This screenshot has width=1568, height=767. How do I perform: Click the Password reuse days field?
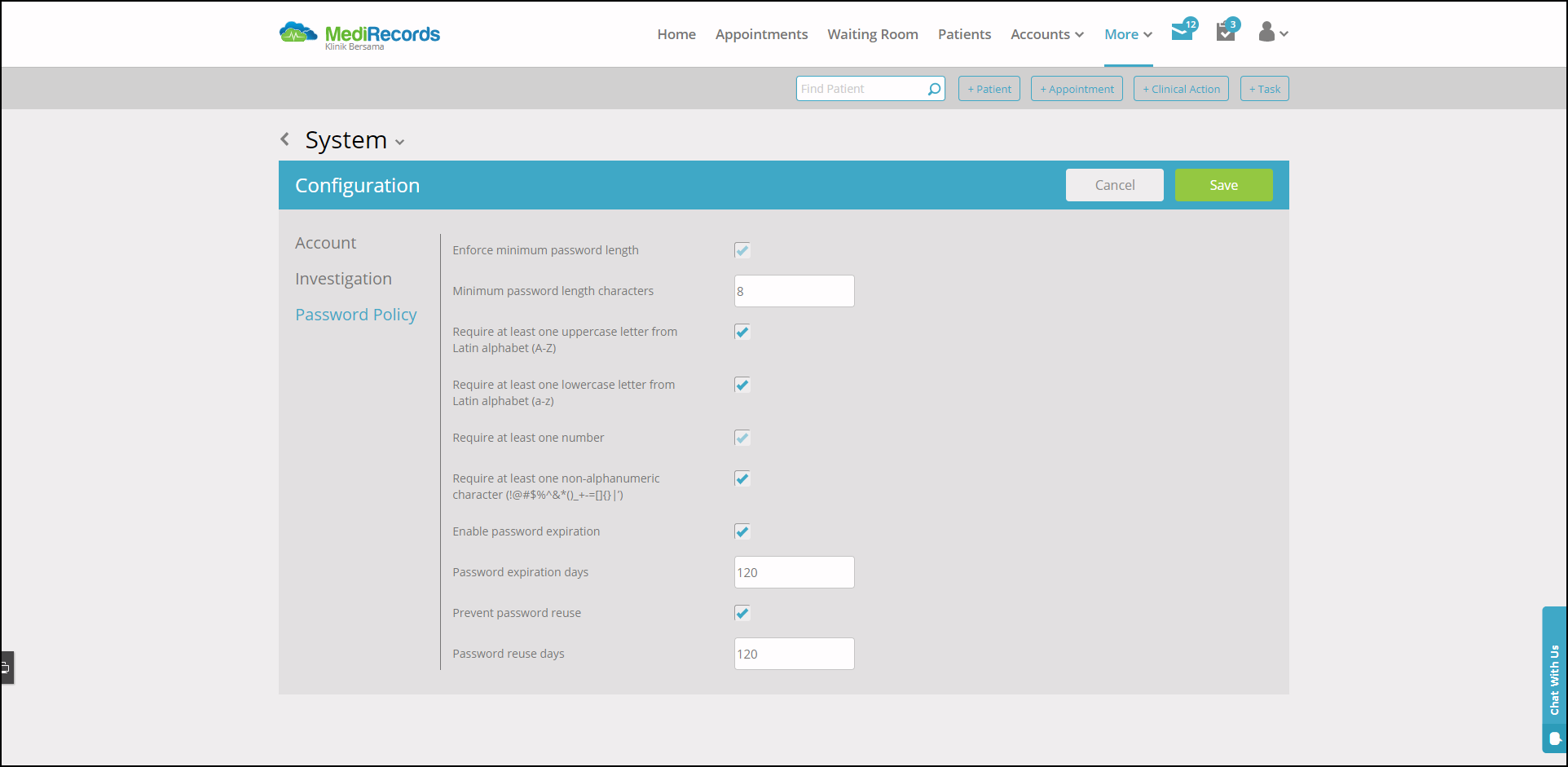point(794,654)
